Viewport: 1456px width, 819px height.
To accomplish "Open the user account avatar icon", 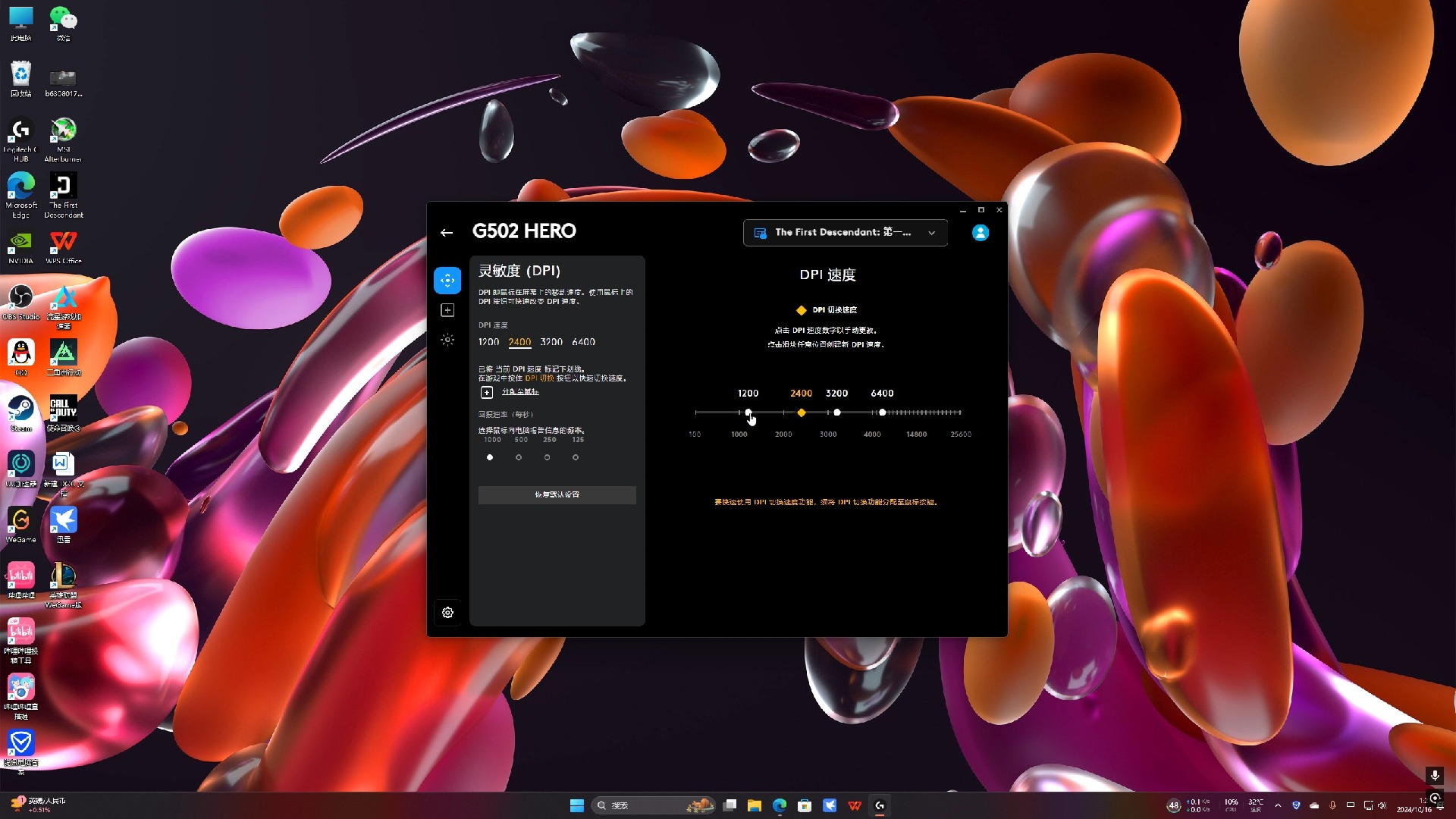I will click(x=980, y=233).
